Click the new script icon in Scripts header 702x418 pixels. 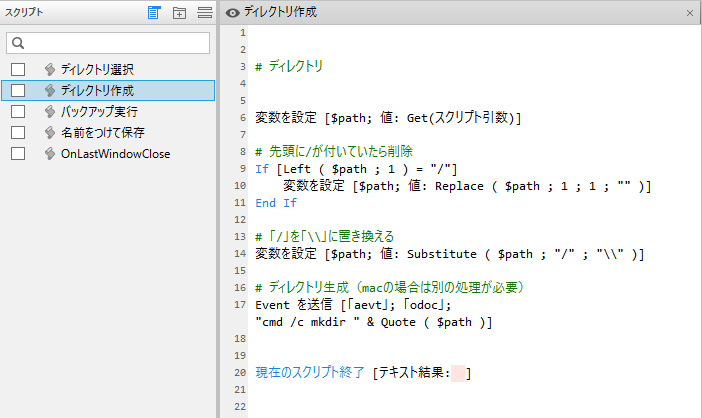154,13
